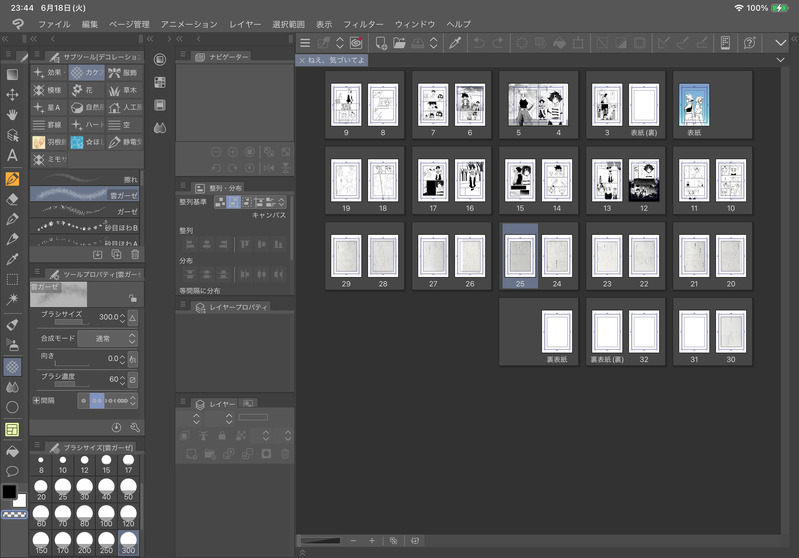This screenshot has height=558, width=799.
Task: Select the Balloon (speech bubble) tool
Action: pyautogui.click(x=12, y=469)
